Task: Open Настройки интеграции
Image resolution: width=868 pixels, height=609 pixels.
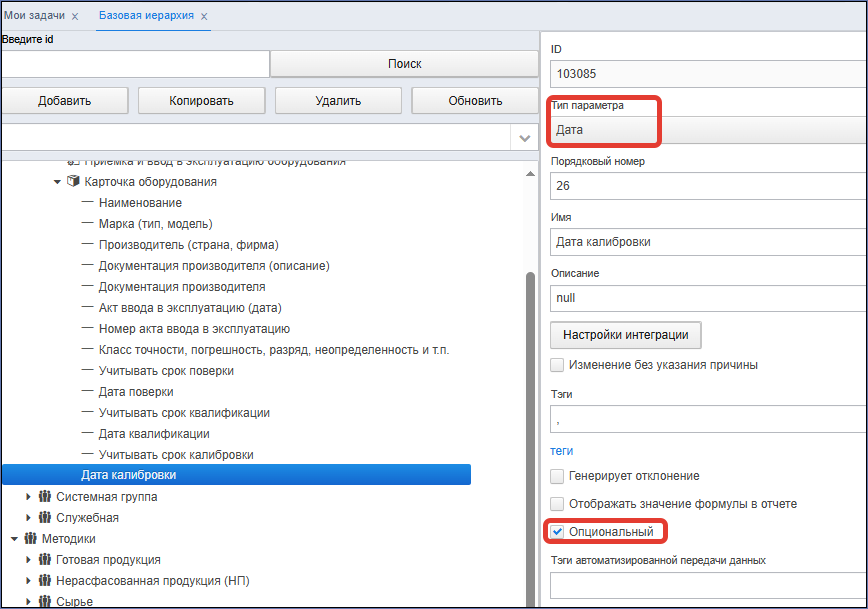Action: 626,335
